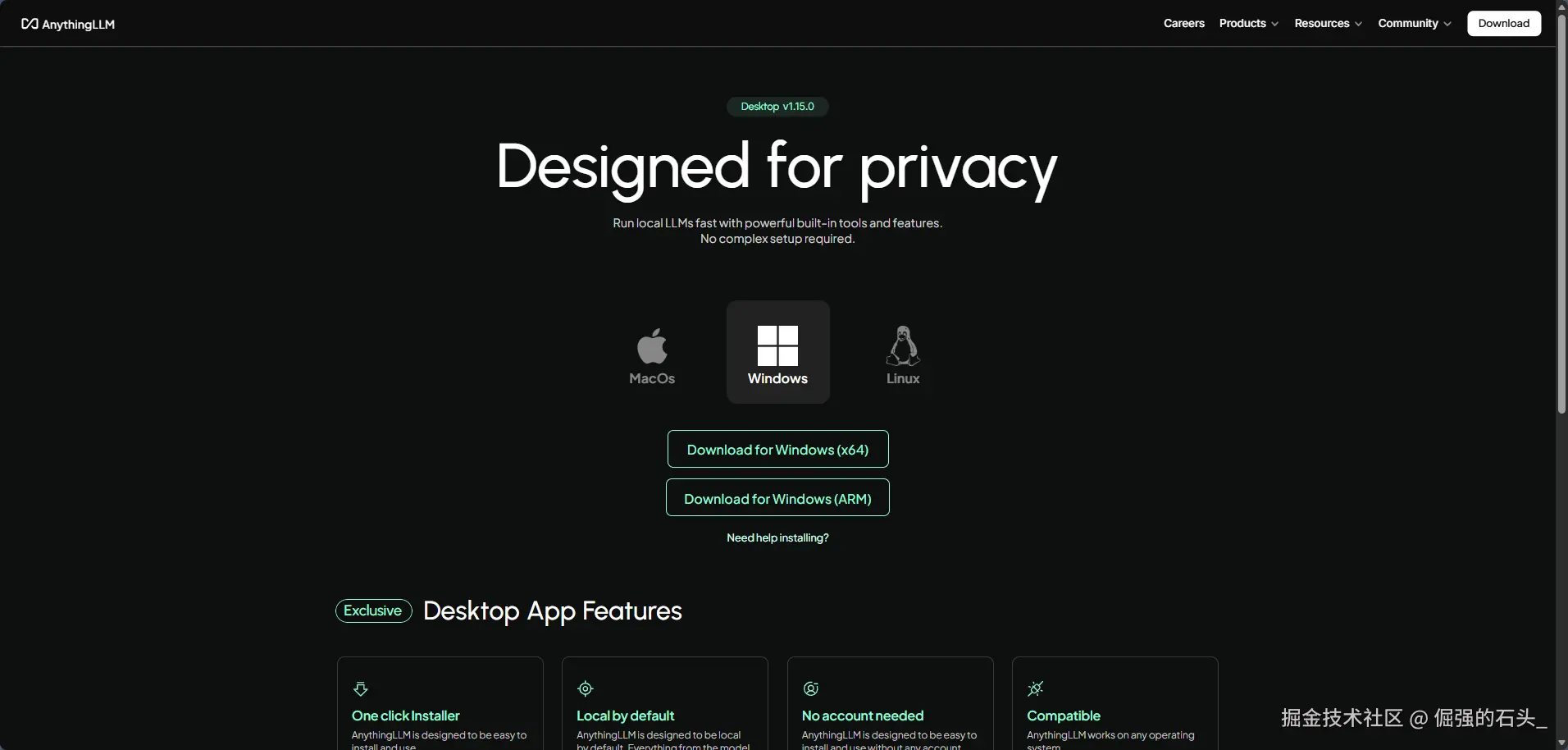Select the Linux penguin icon
Viewport: 1568px width, 750px height.
(903, 345)
